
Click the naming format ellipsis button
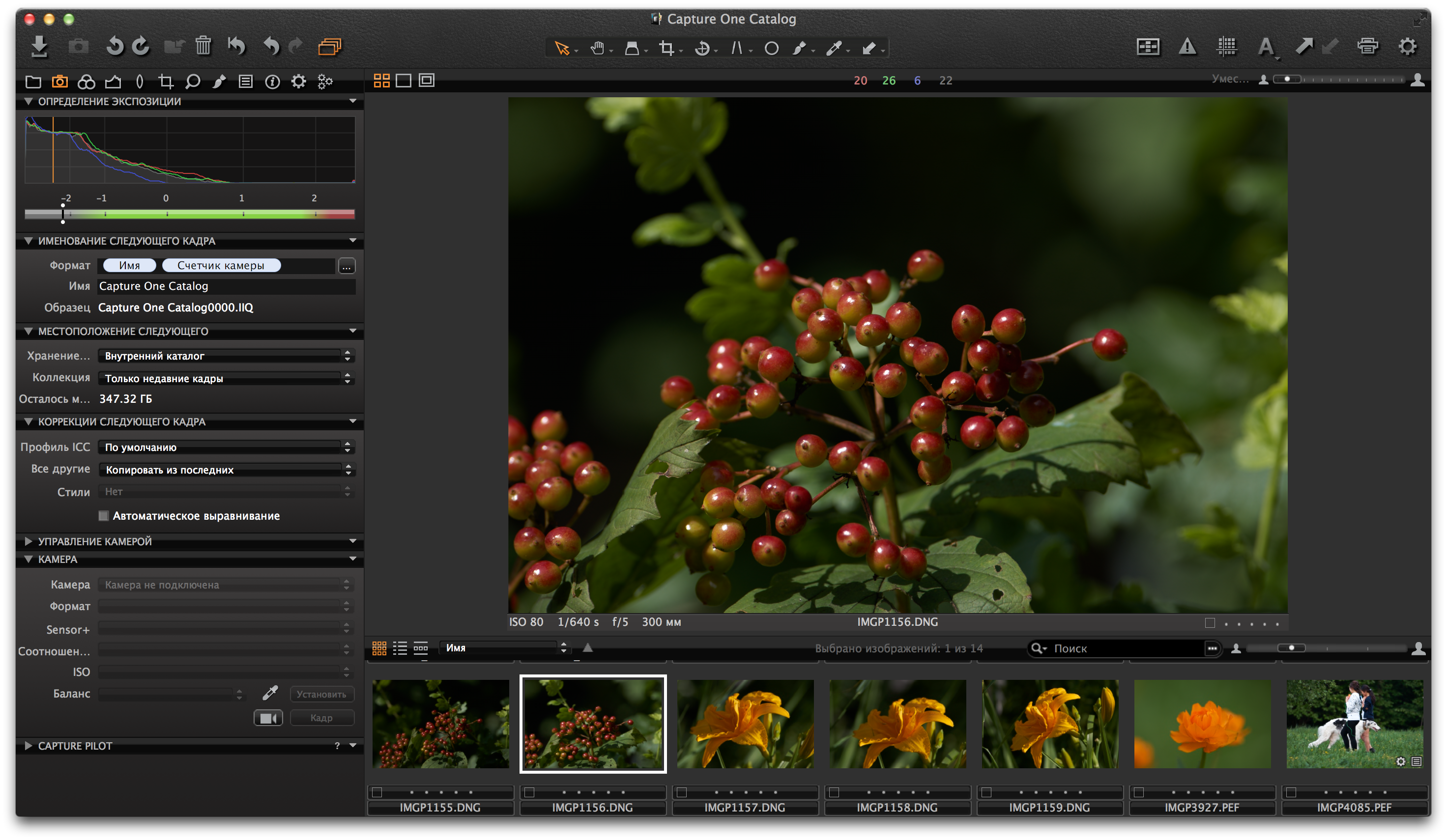[346, 266]
